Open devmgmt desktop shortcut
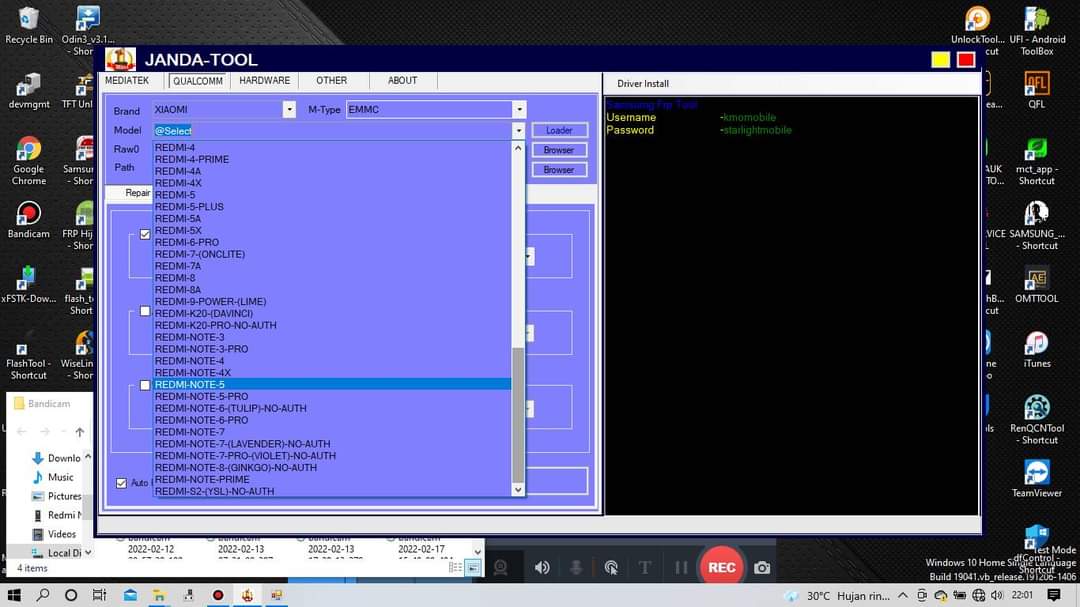This screenshot has height=607, width=1080. coord(28,91)
